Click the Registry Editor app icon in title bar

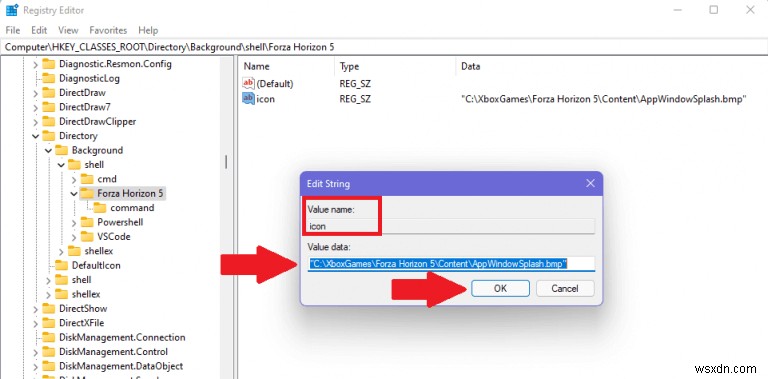click(12, 10)
